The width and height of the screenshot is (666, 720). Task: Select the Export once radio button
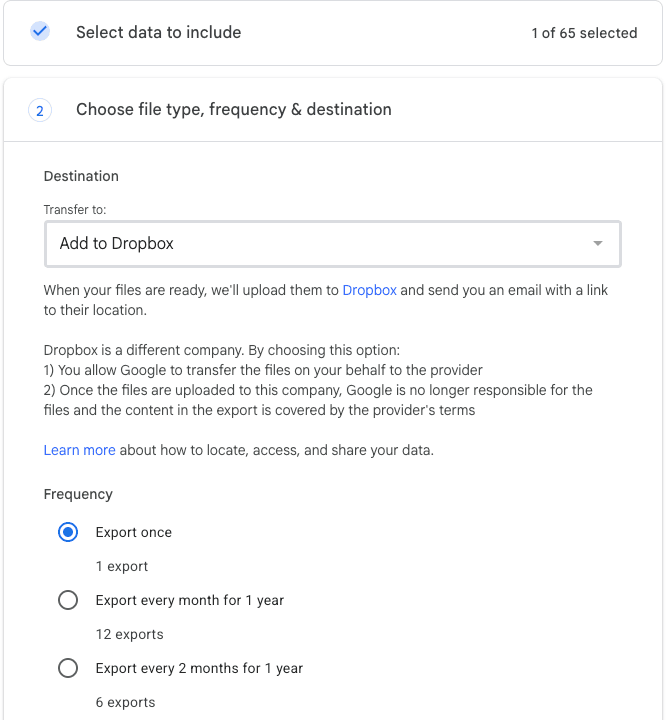(x=68, y=532)
